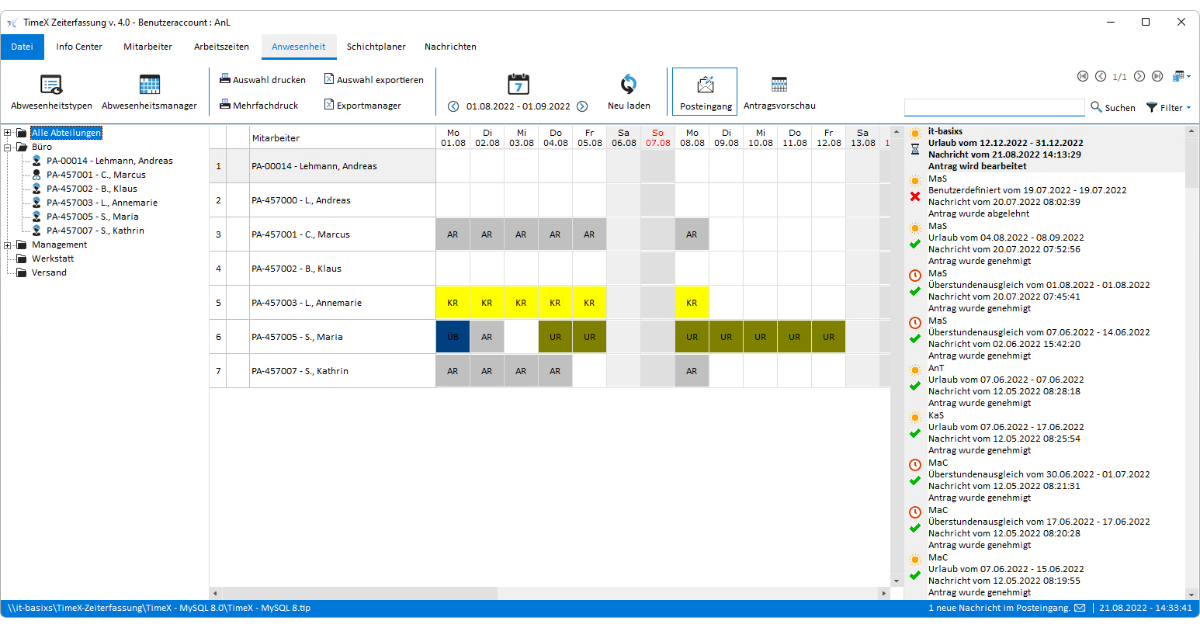Click Auswahl exportieren
1200x628 pixels.
(373, 79)
